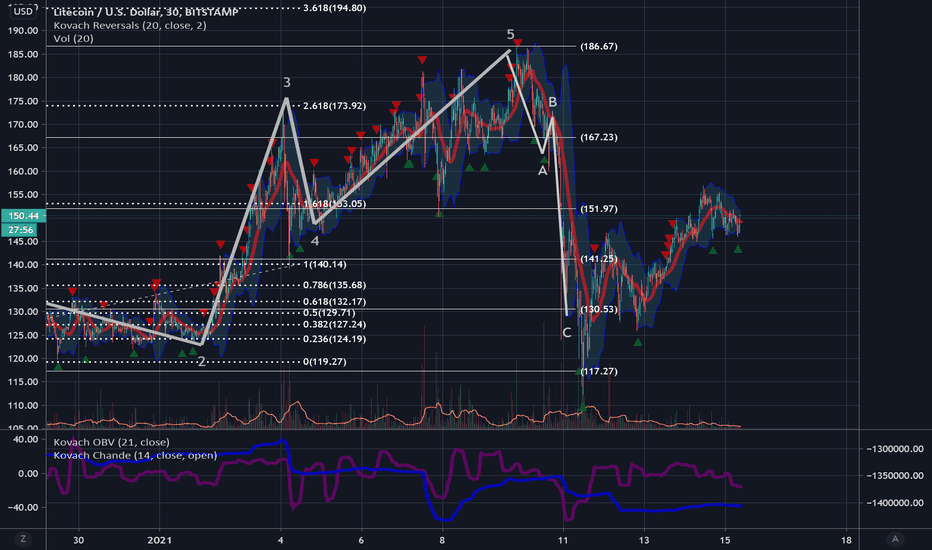Select the (186.67) horizontal line label

click(599, 46)
